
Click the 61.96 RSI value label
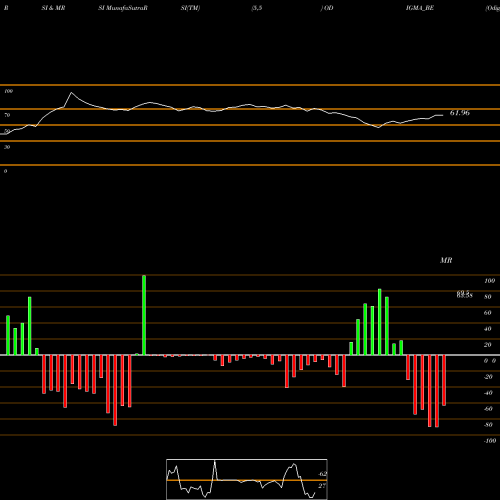click(x=460, y=113)
